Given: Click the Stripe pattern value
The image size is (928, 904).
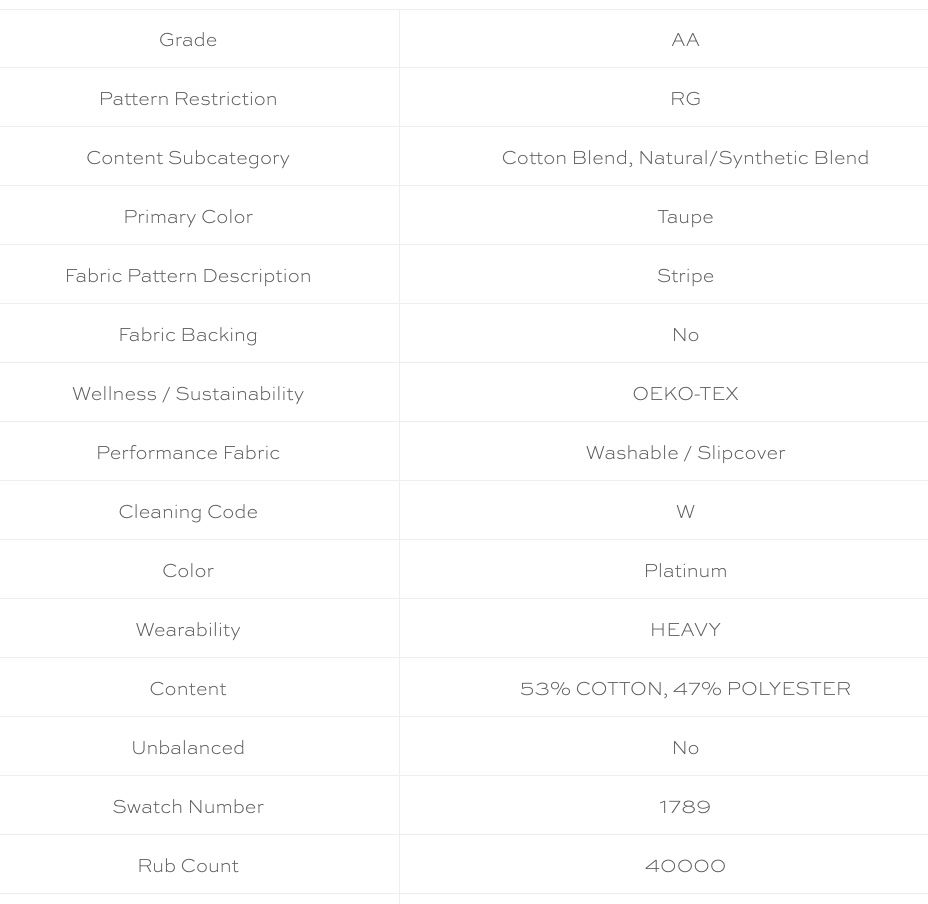Looking at the screenshot, I should pos(685,276).
